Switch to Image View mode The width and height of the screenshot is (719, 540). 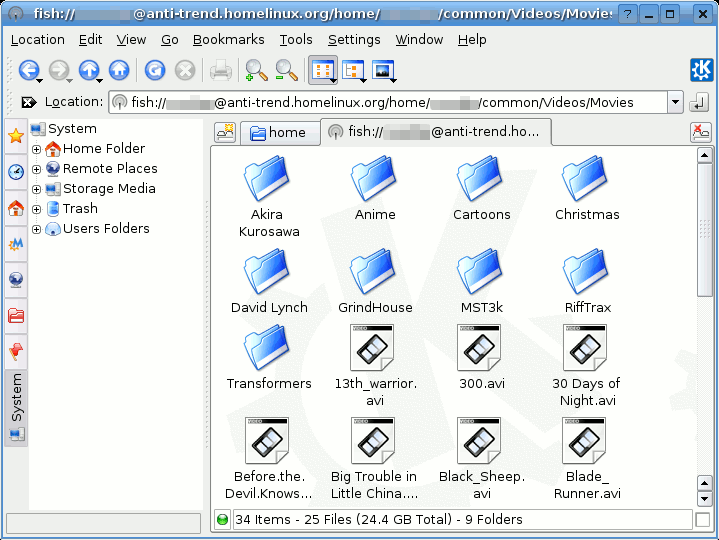tap(383, 70)
